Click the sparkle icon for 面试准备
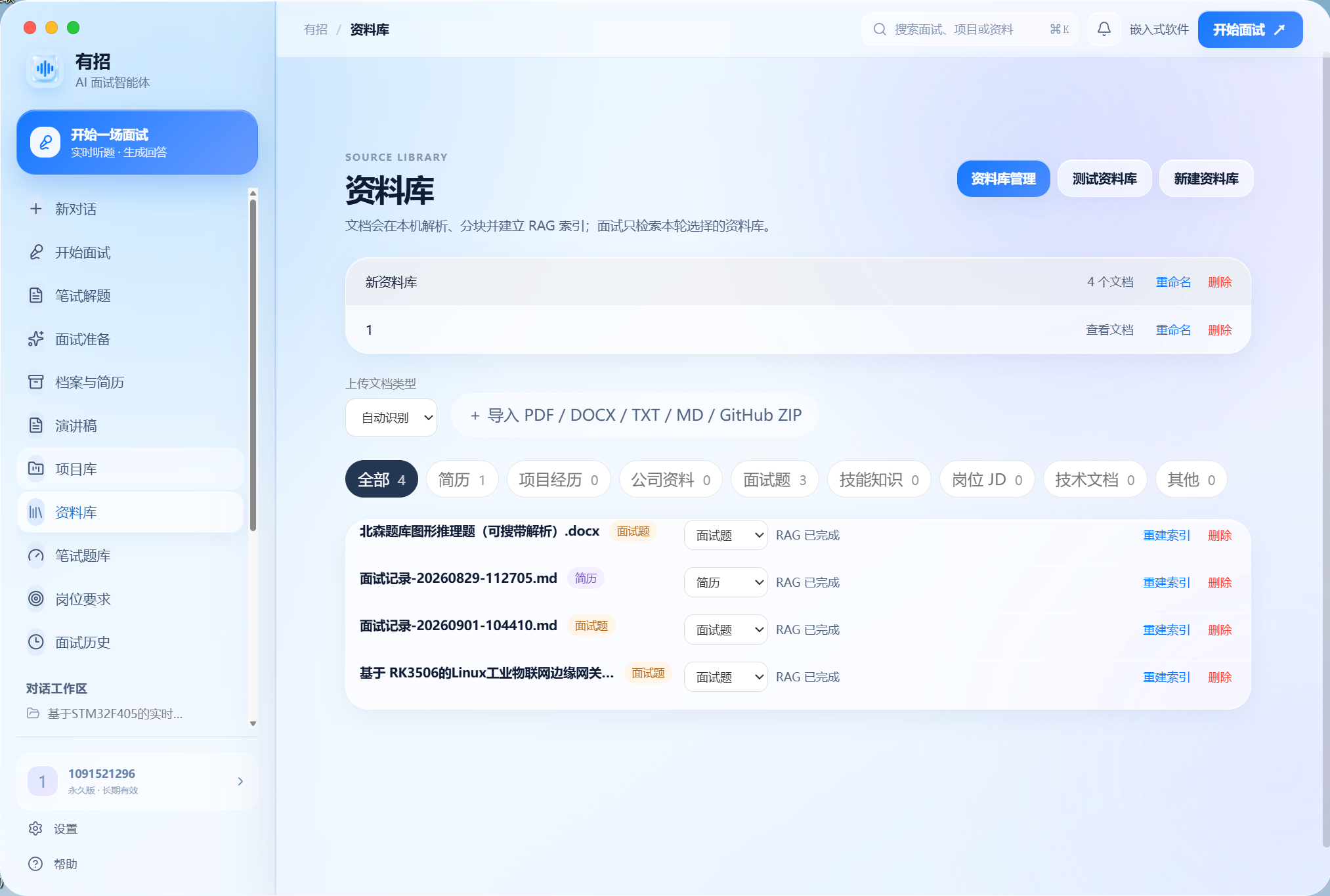 point(36,339)
